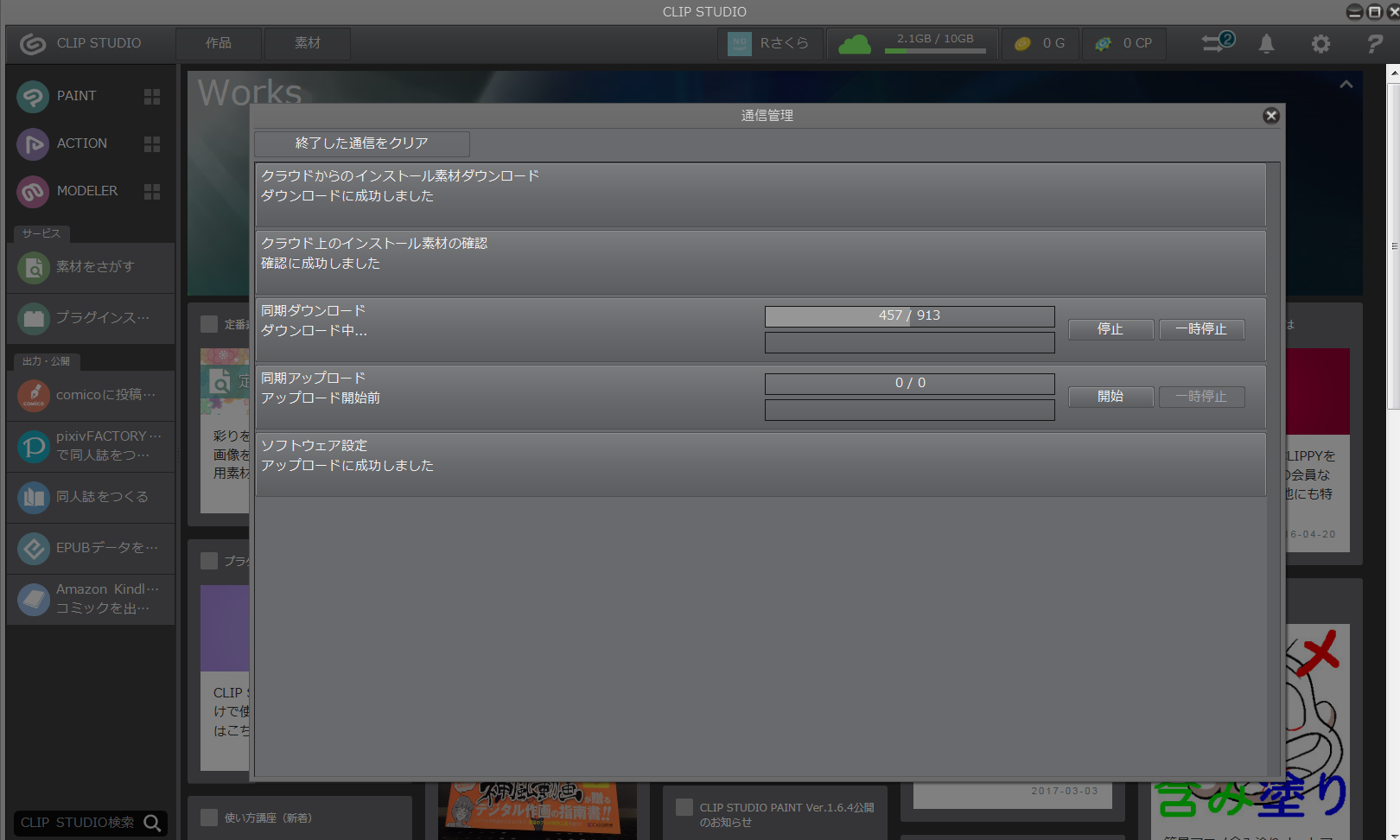Click the main window vertical scrollbar

coord(1393,246)
